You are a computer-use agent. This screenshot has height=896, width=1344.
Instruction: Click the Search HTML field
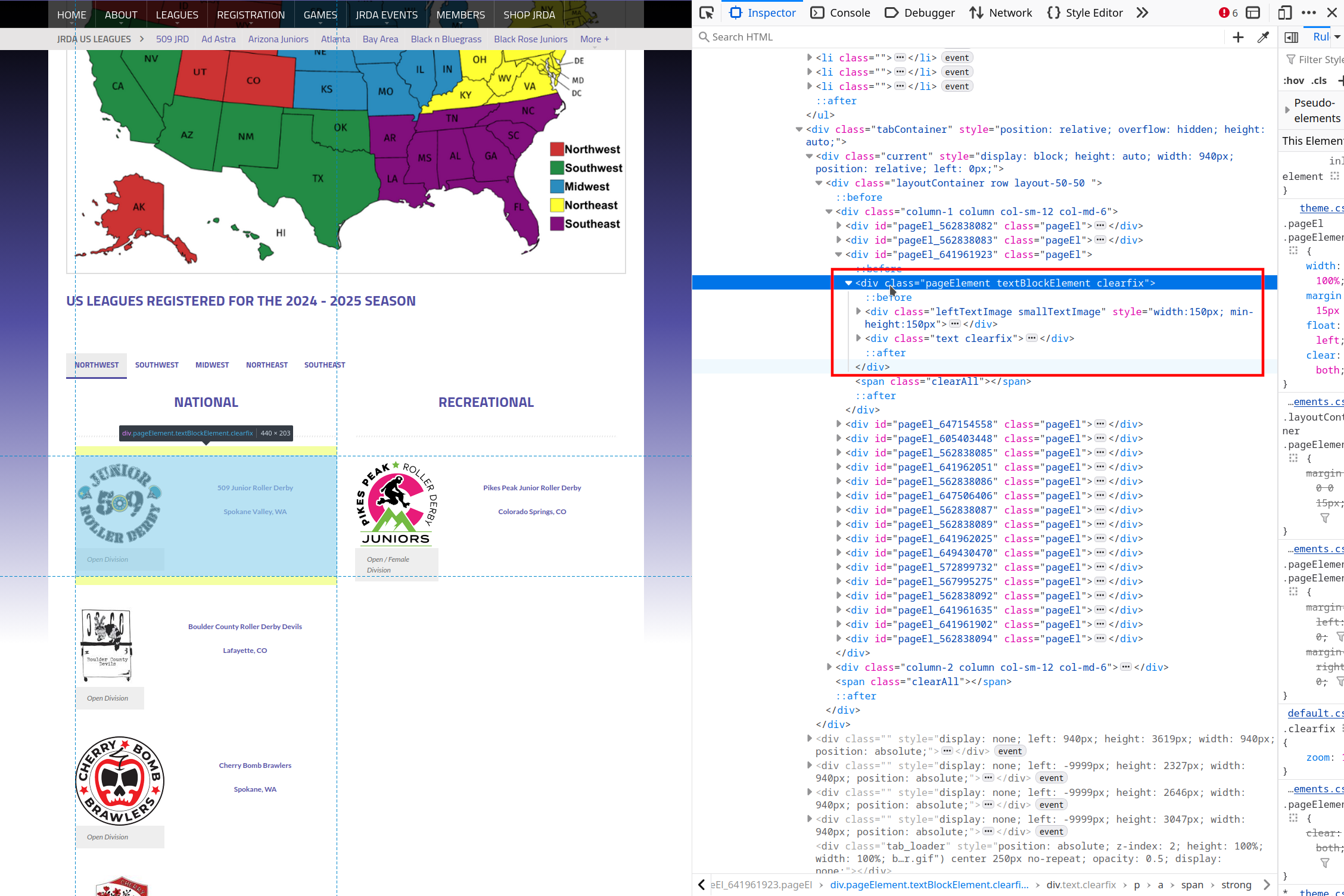point(959,37)
